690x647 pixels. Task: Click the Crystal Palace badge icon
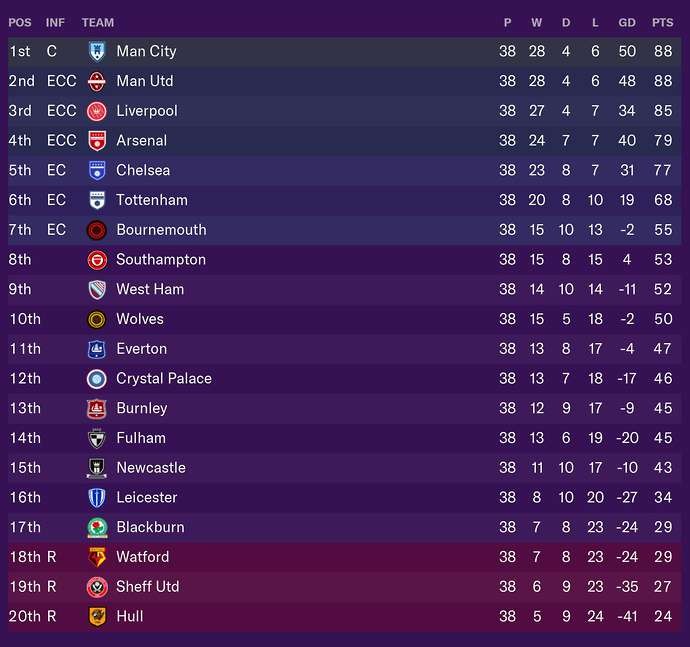(97, 379)
